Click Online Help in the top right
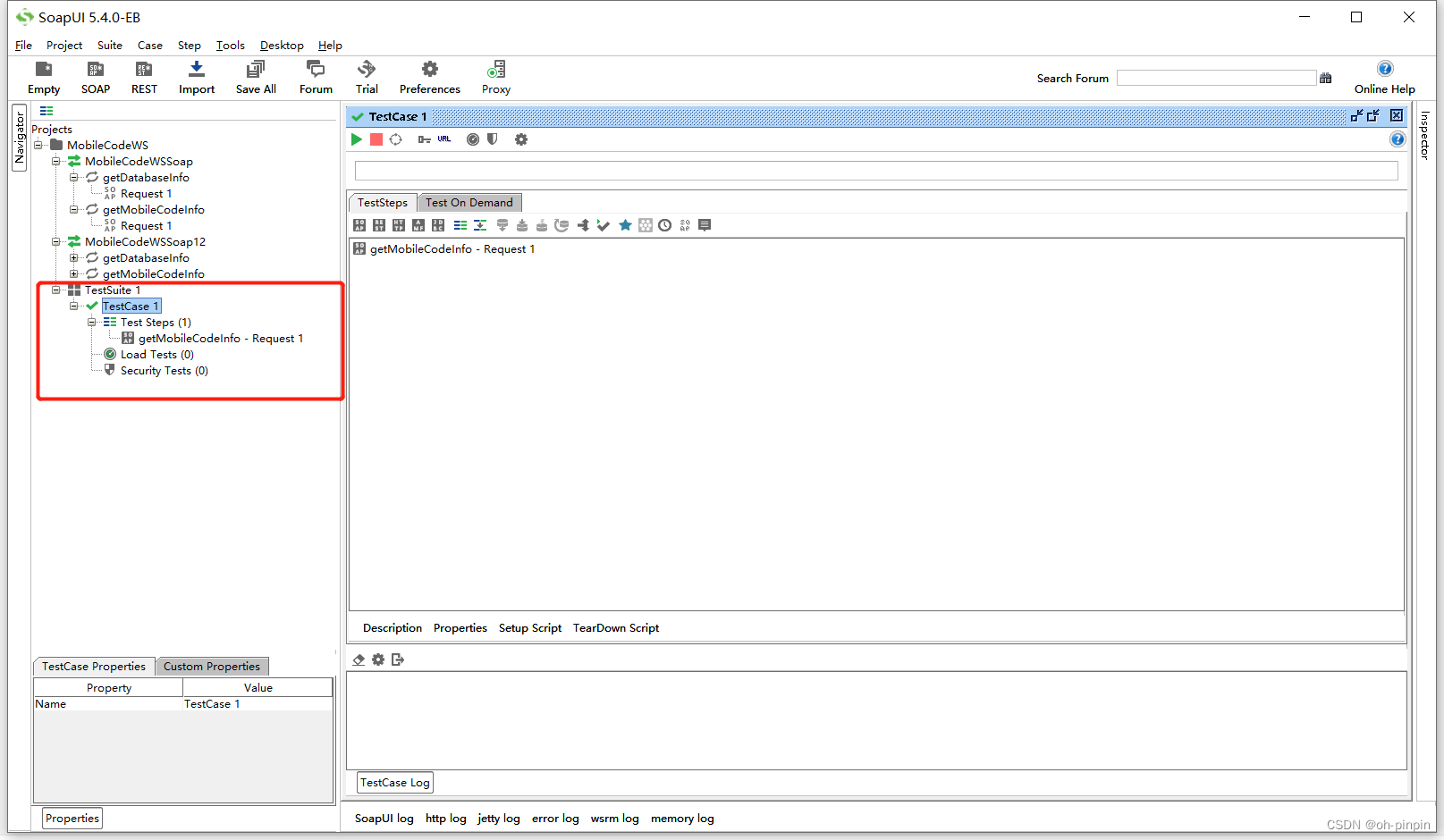 point(1384,77)
